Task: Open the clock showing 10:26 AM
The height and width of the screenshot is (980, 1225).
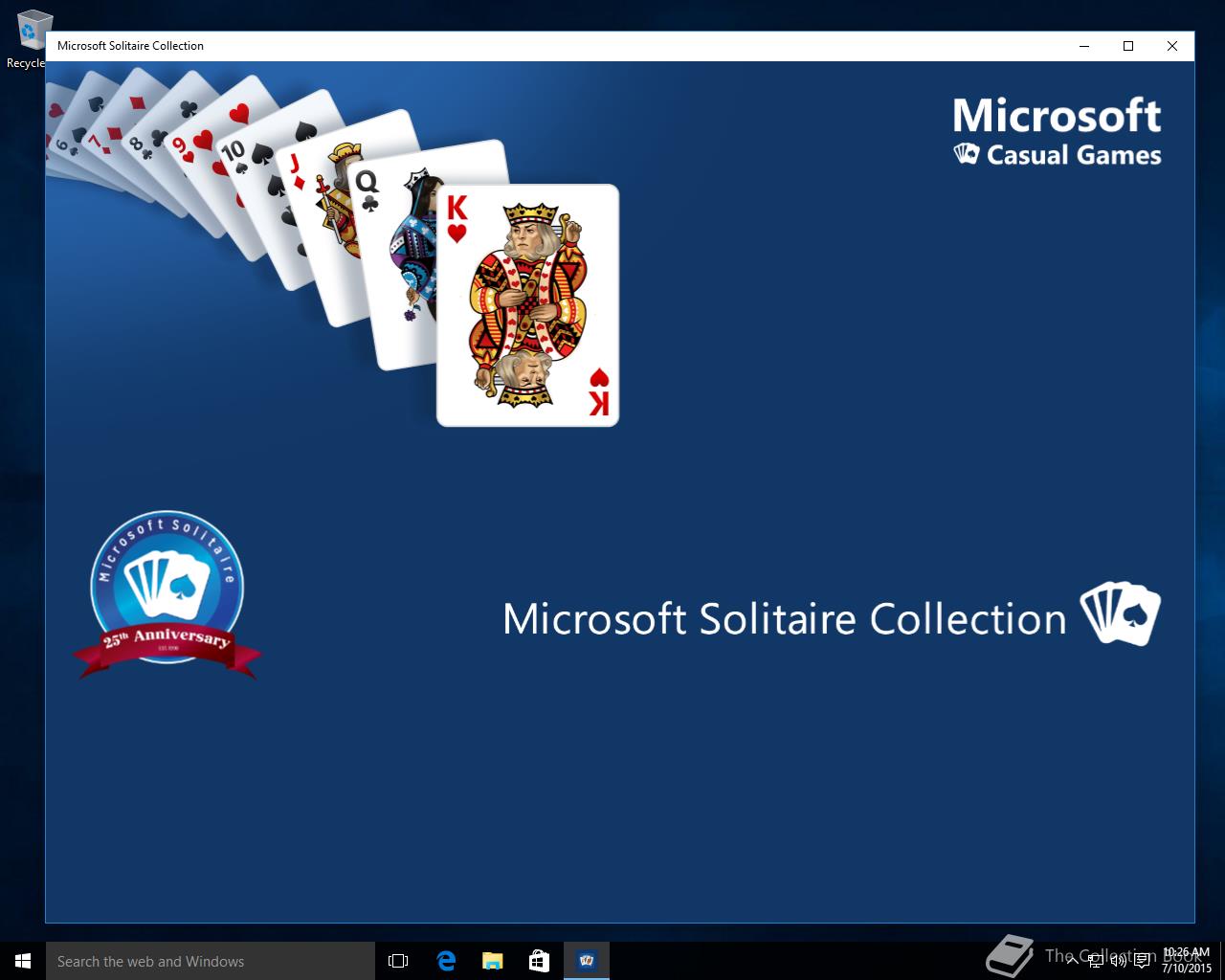Action: pyautogui.click(x=1187, y=961)
